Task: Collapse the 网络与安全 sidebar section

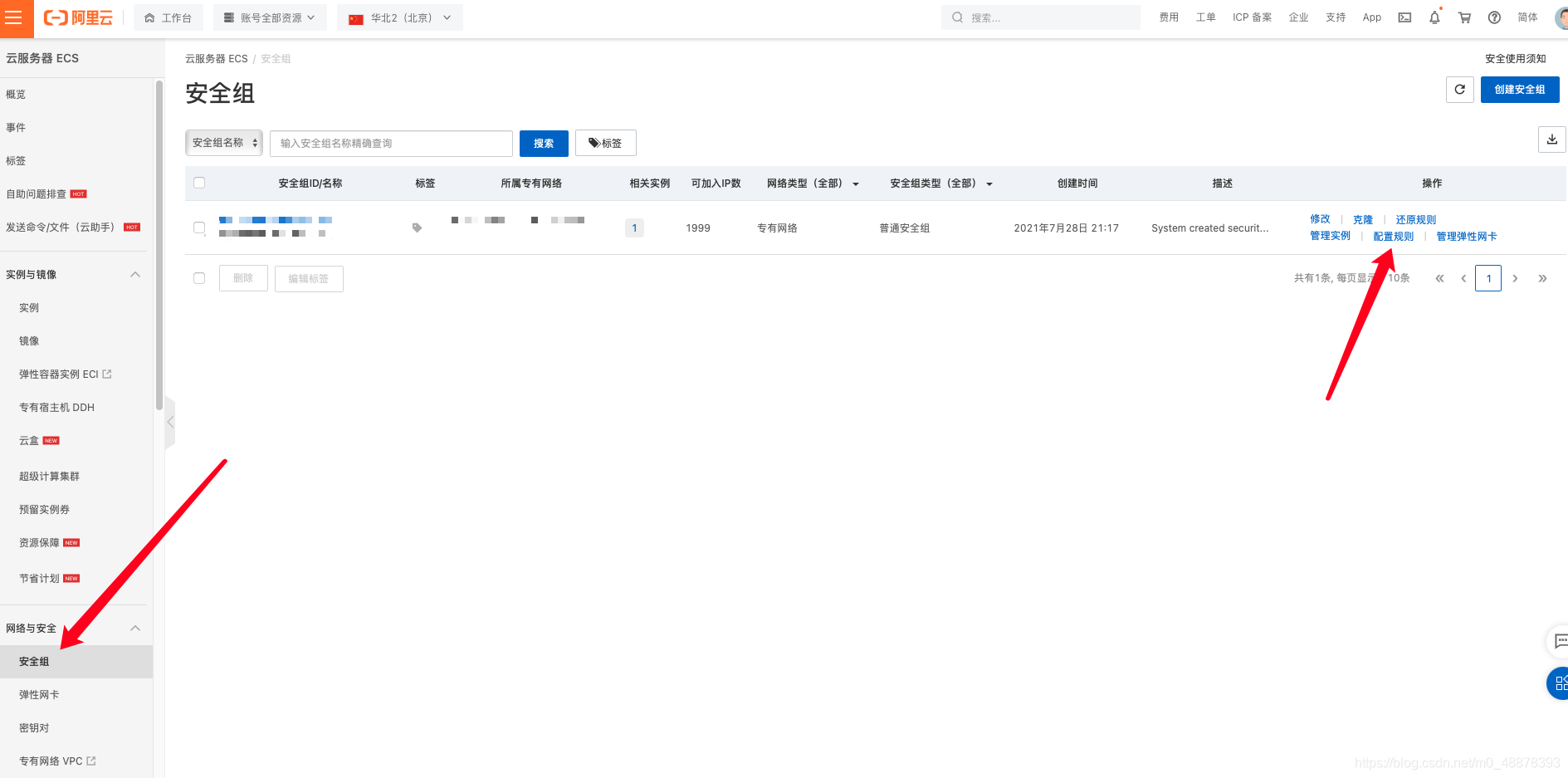Action: pyautogui.click(x=134, y=628)
